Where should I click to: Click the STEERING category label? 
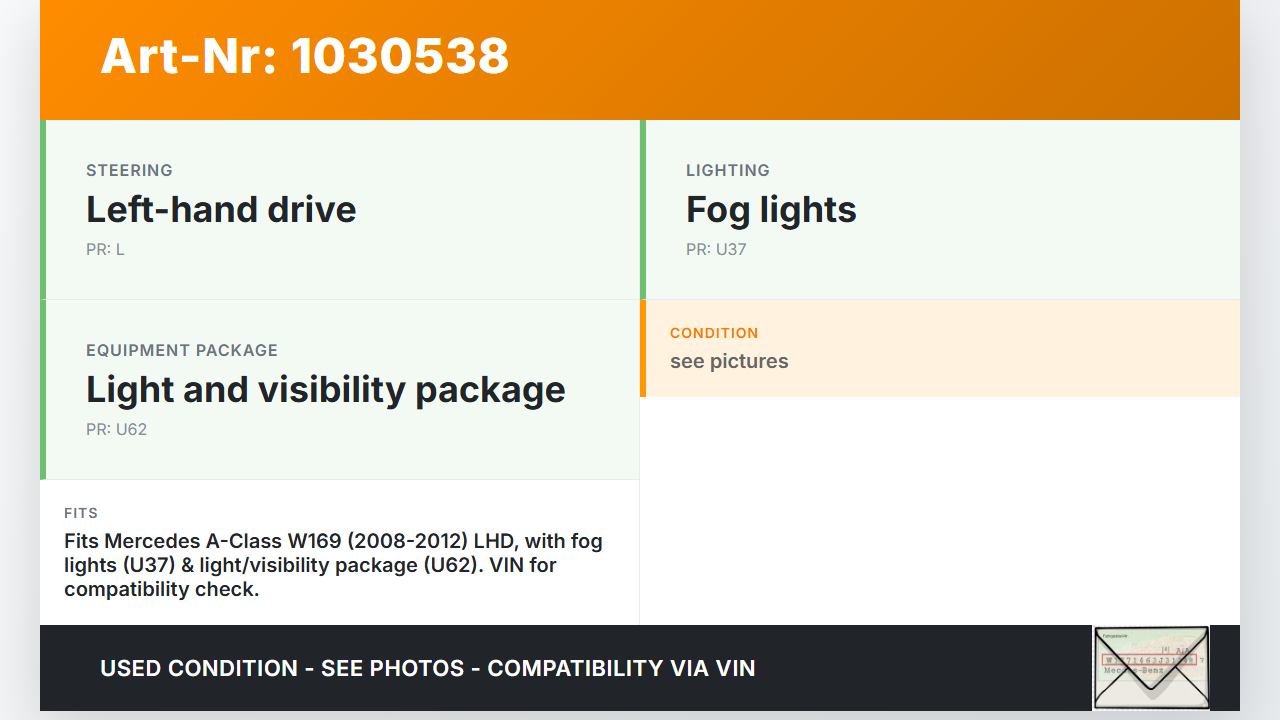pyautogui.click(x=129, y=170)
